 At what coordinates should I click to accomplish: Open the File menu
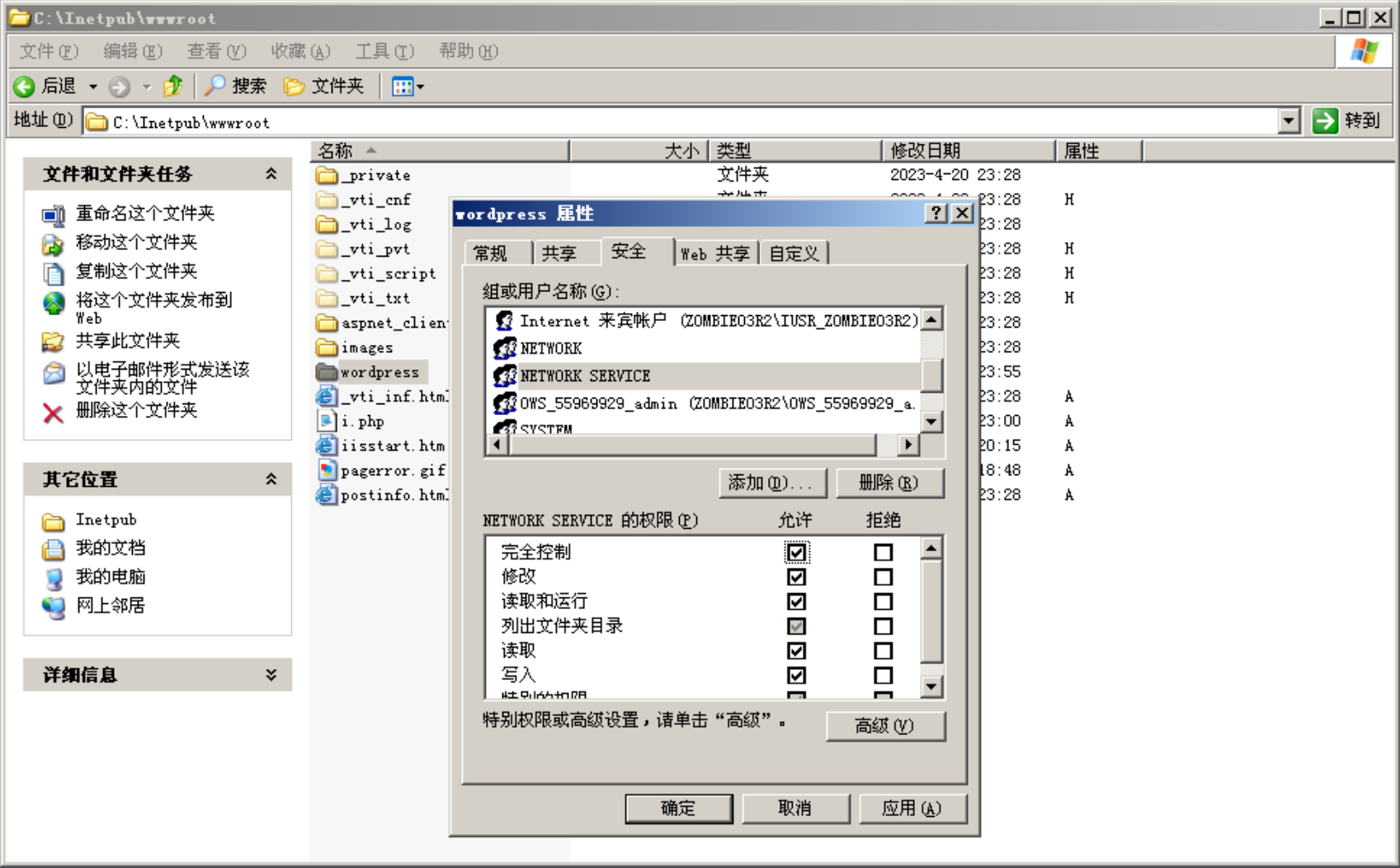49,51
